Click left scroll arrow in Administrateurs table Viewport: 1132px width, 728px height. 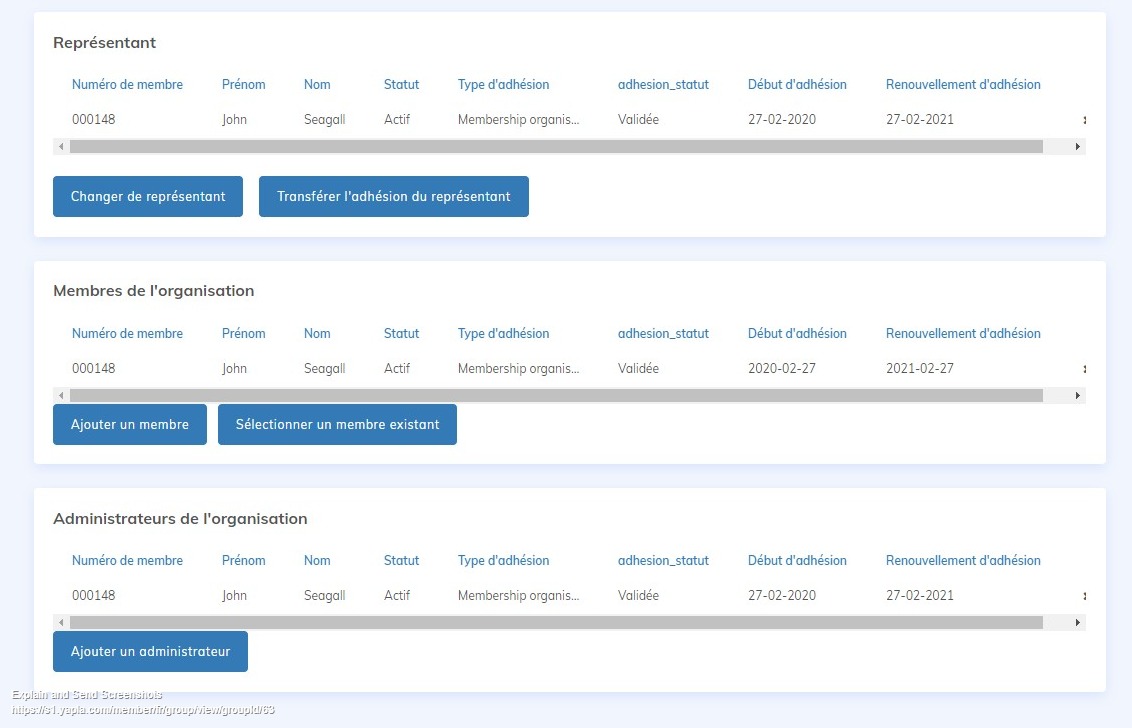(61, 623)
